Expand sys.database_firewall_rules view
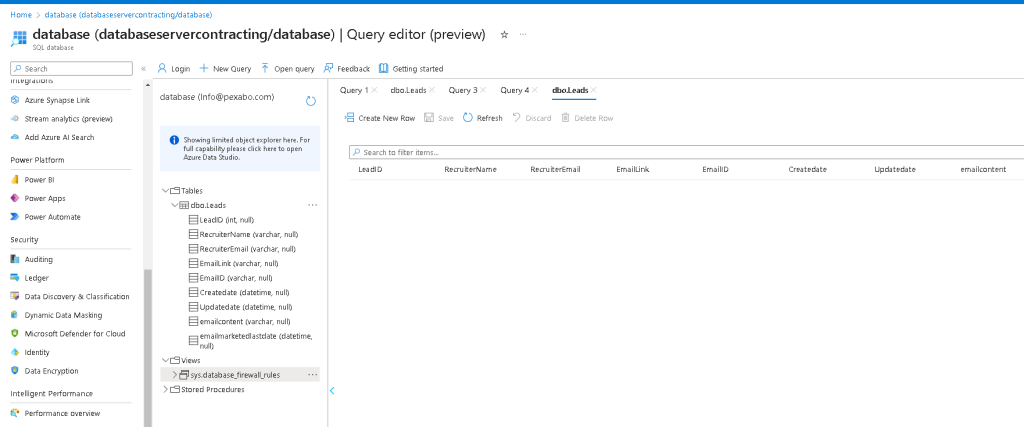The height and width of the screenshot is (427, 1024). (174, 375)
